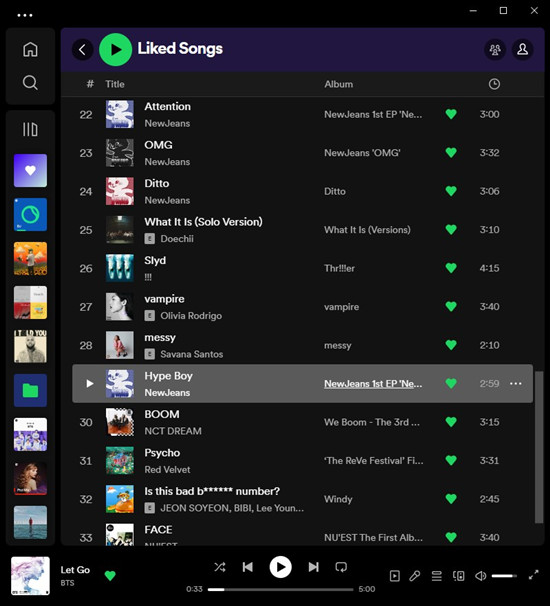Open the Attention album cover thumbnail
Viewport: 550px width, 606px height.
(x=120, y=114)
